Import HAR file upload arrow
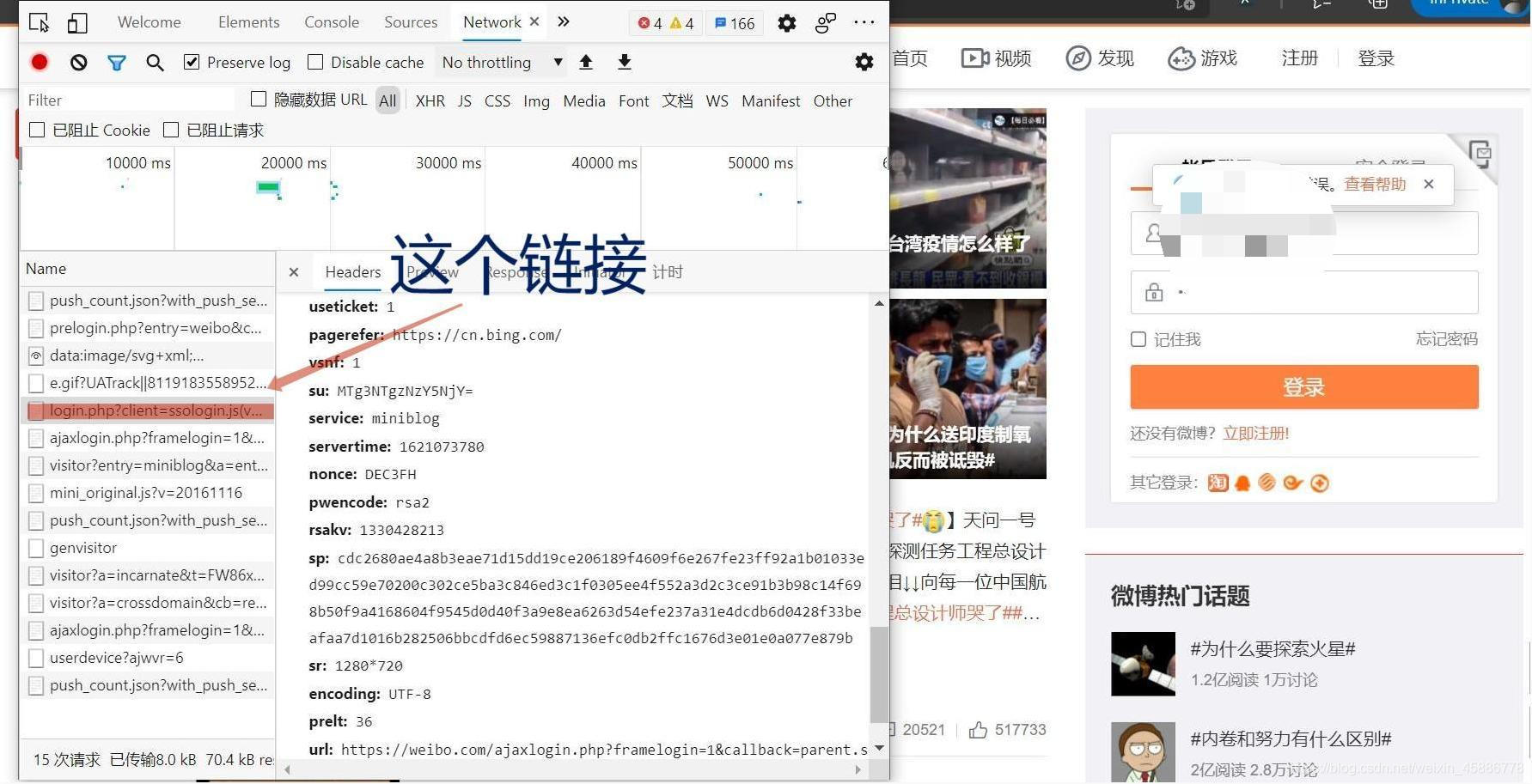Image resolution: width=1532 pixels, height=784 pixels. click(x=586, y=62)
